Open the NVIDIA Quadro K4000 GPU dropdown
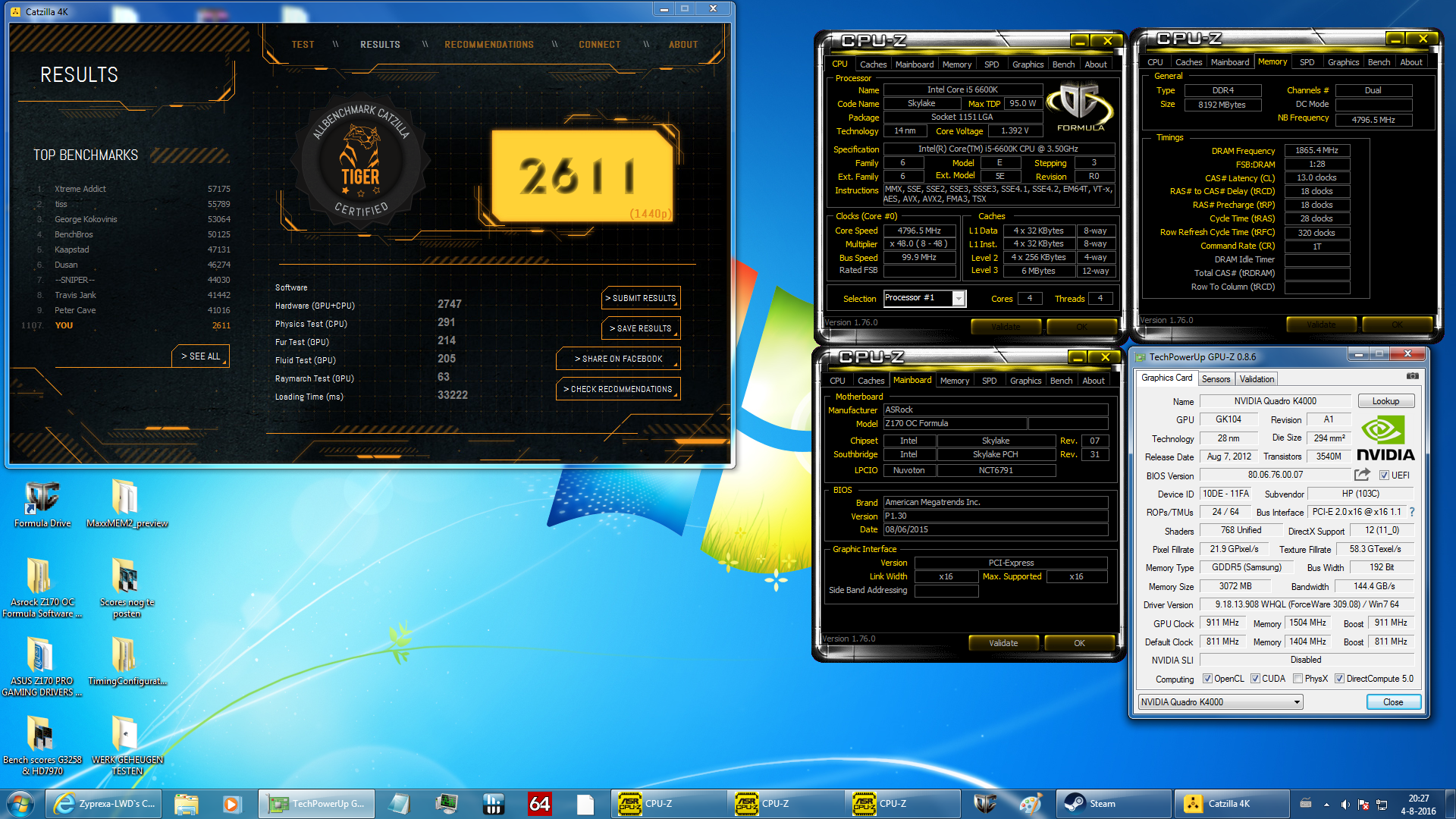The width and height of the screenshot is (1456, 819). [1220, 701]
